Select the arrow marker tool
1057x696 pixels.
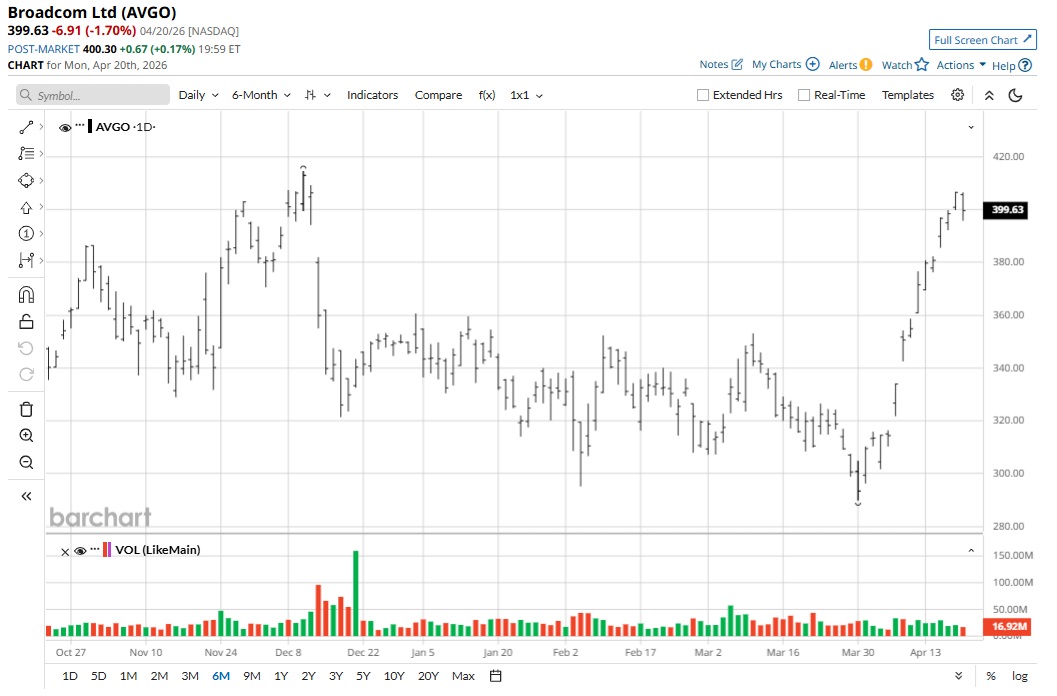click(x=26, y=208)
